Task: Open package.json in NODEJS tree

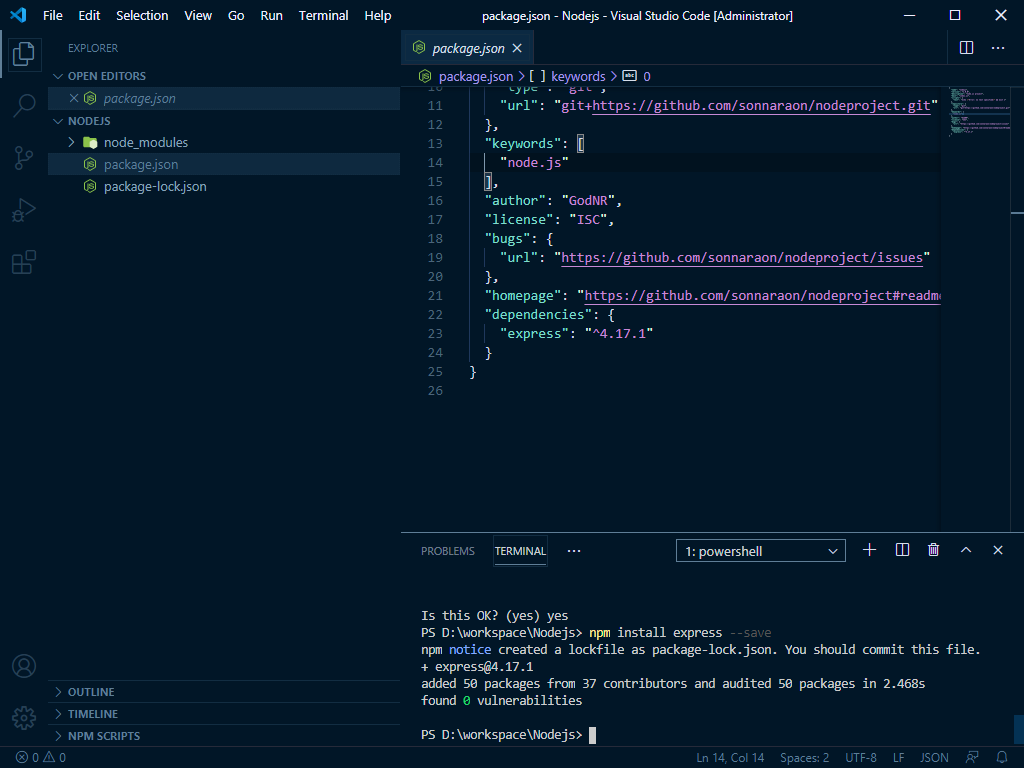Action: coord(224,165)
